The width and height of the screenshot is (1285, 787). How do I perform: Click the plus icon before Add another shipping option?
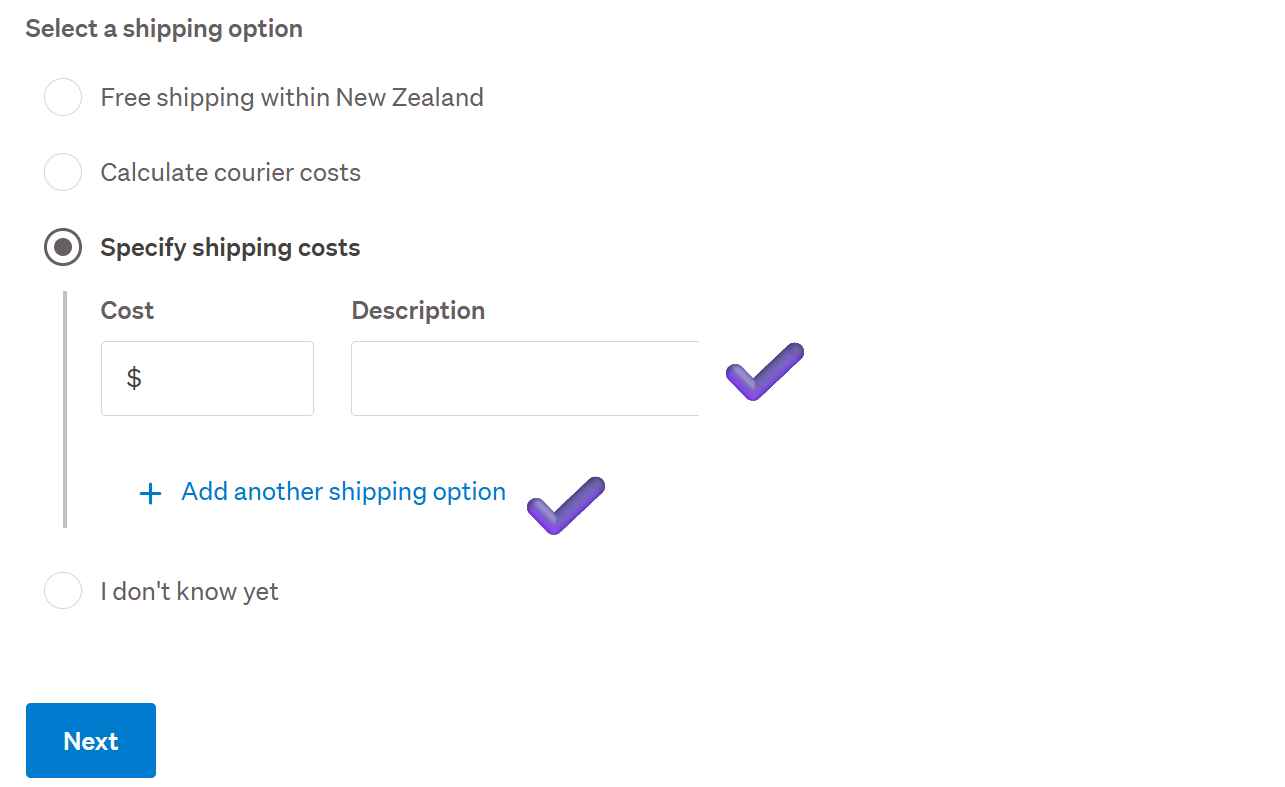(150, 493)
